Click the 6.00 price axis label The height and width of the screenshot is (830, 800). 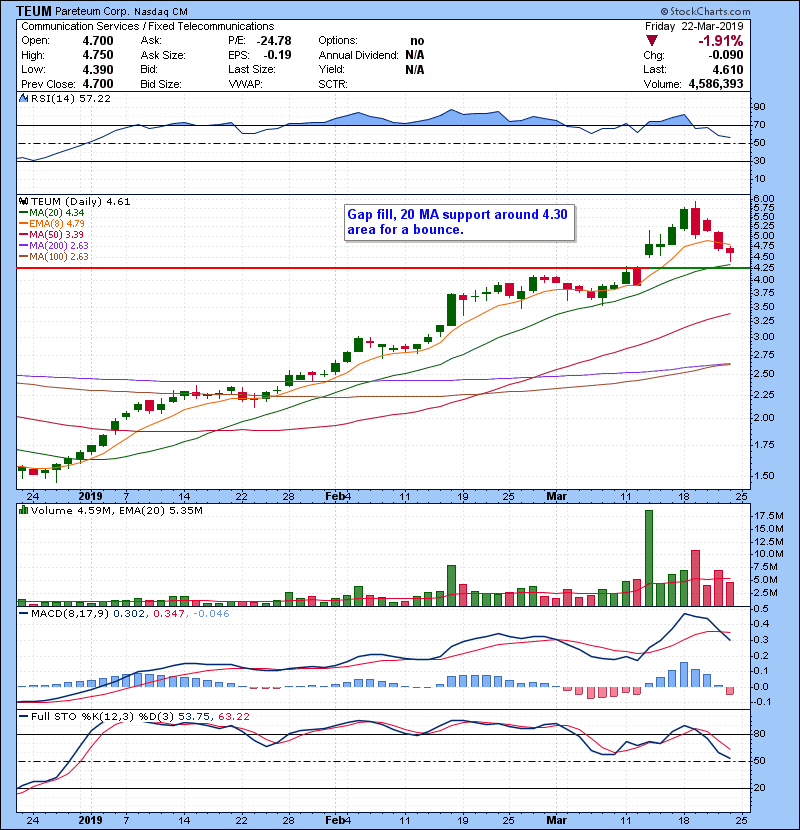pyautogui.click(x=763, y=199)
